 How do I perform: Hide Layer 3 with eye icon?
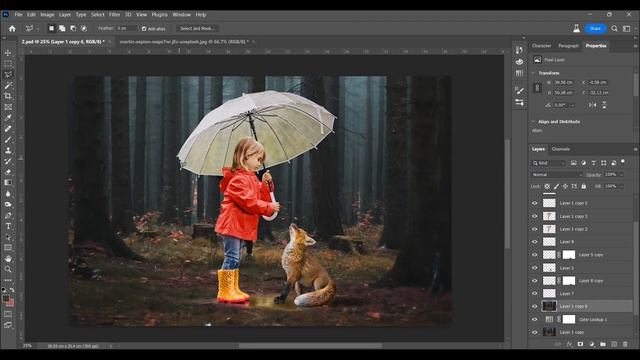click(x=535, y=268)
